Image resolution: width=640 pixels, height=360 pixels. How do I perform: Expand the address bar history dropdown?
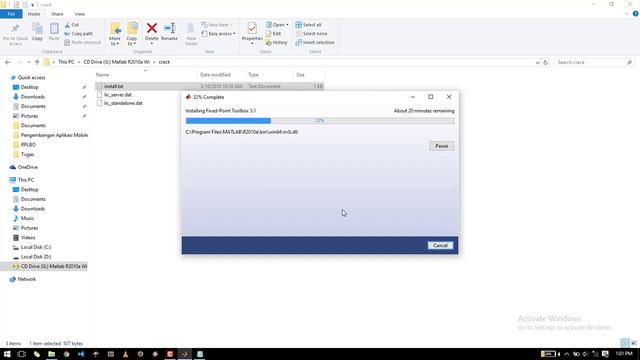(x=538, y=62)
